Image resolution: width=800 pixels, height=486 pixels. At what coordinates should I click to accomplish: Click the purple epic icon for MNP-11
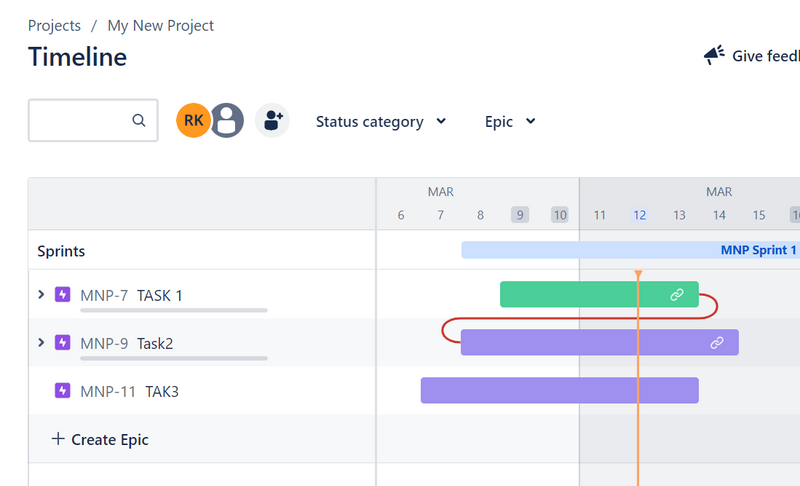pos(63,391)
